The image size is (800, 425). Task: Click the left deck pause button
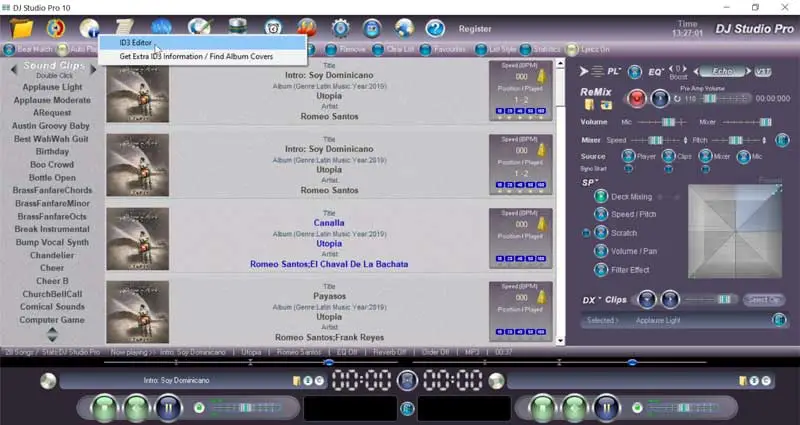[169, 408]
